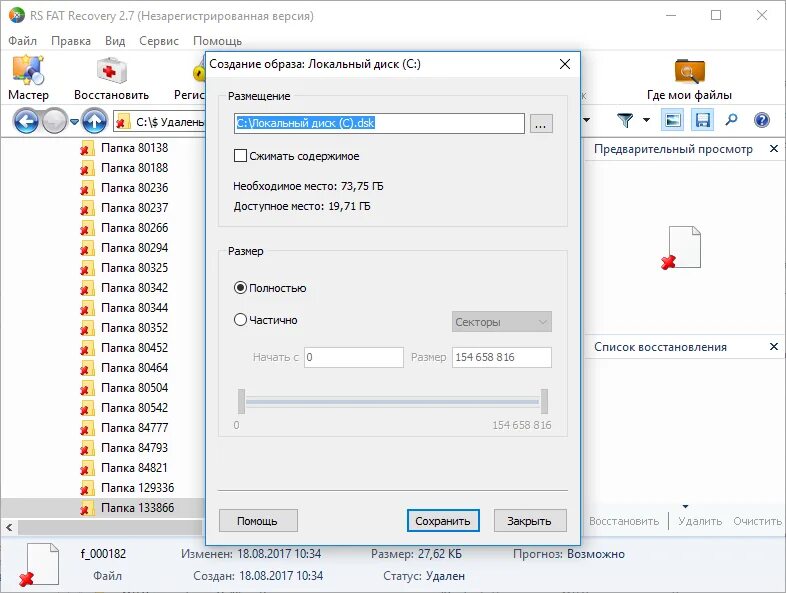Open the Секторы units dropdown

coord(502,322)
